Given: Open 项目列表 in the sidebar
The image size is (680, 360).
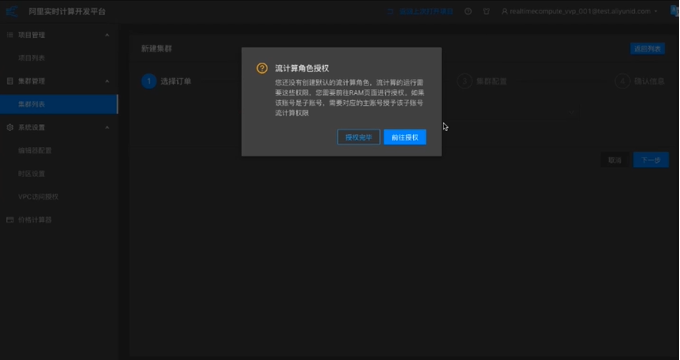Looking at the screenshot, I should tap(32, 58).
